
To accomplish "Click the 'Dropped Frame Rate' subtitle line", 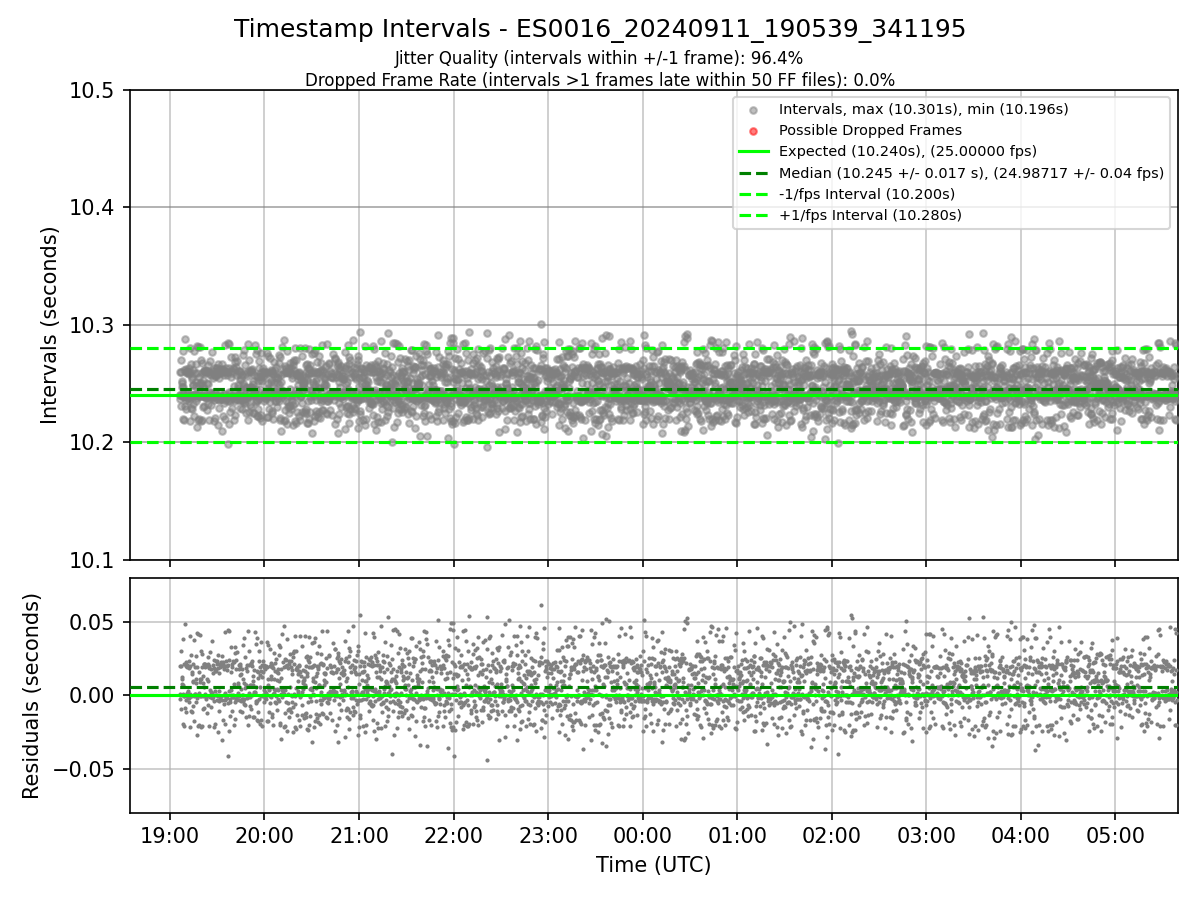I will (600, 80).
